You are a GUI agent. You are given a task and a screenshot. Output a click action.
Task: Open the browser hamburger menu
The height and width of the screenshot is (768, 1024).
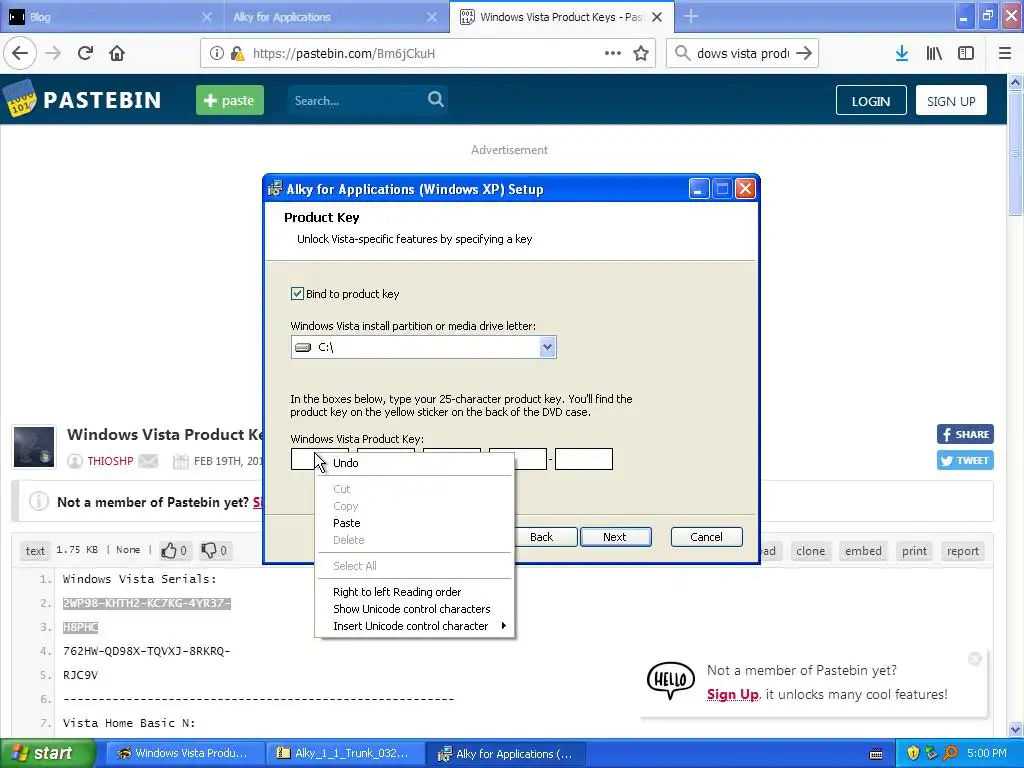pos(1005,54)
